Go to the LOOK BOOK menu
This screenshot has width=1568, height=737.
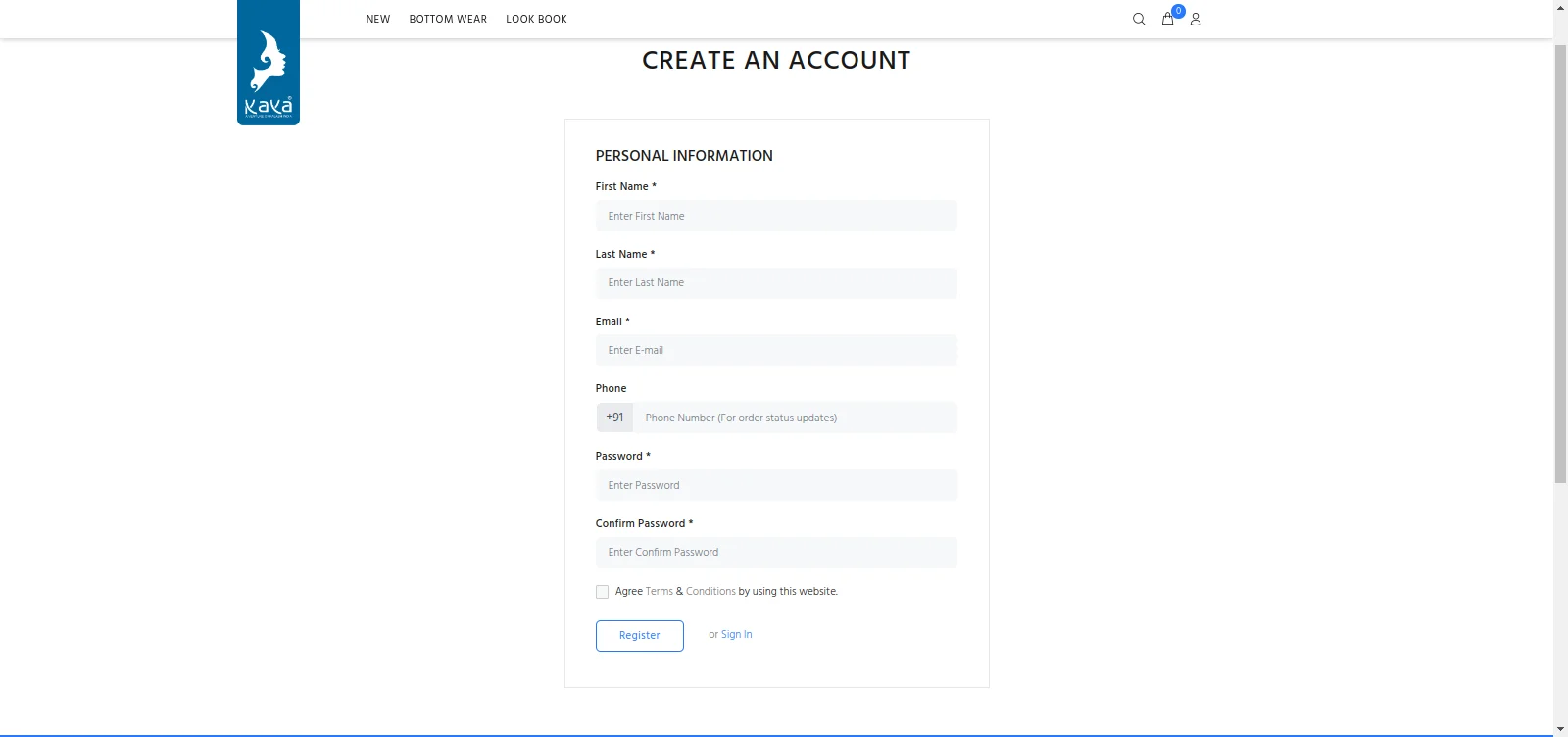pyautogui.click(x=536, y=19)
